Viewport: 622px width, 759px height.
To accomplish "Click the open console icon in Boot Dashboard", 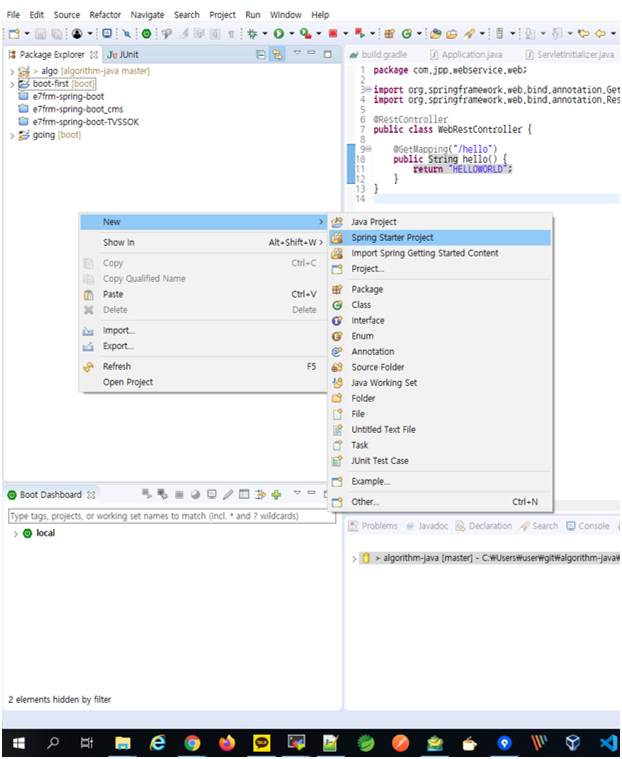I will (212, 494).
